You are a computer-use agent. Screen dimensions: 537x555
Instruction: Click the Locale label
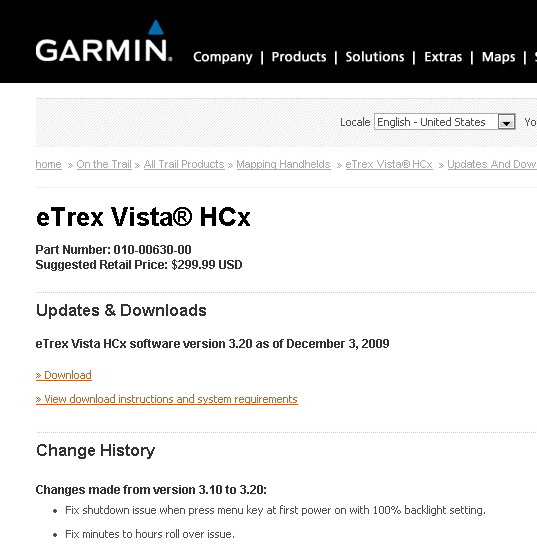click(x=355, y=122)
